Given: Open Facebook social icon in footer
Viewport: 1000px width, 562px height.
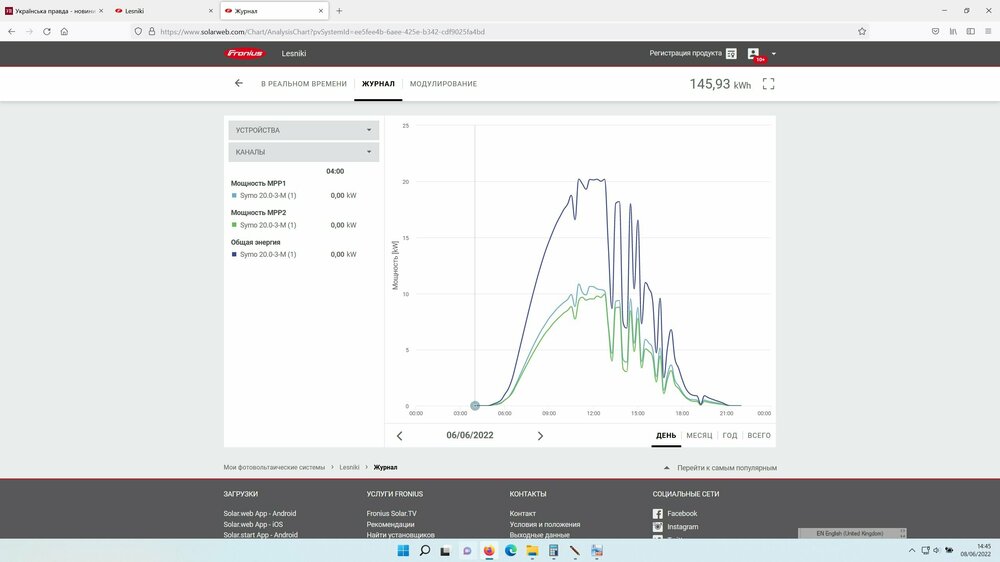Looking at the screenshot, I should (x=658, y=513).
